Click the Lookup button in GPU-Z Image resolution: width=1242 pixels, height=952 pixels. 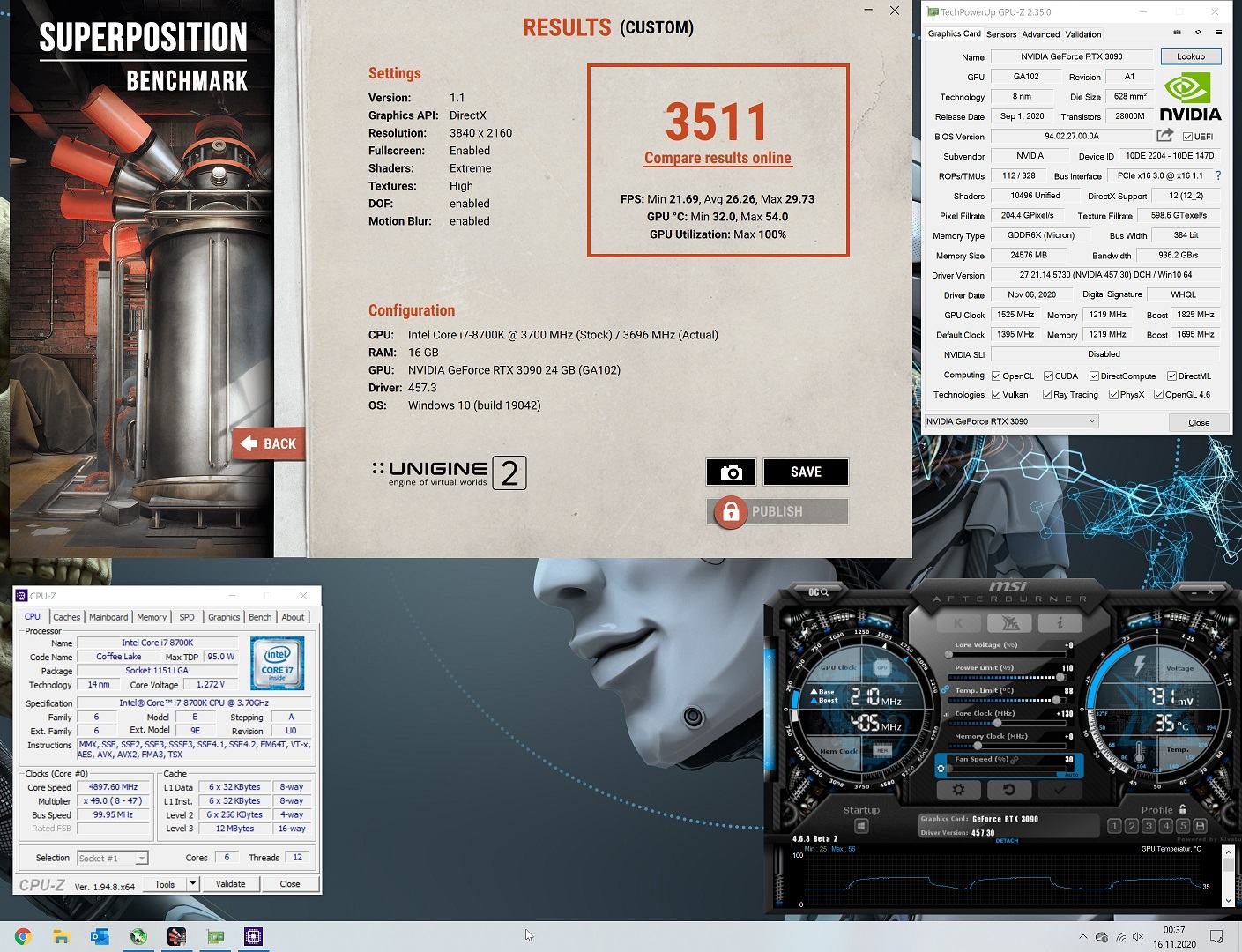point(1190,56)
